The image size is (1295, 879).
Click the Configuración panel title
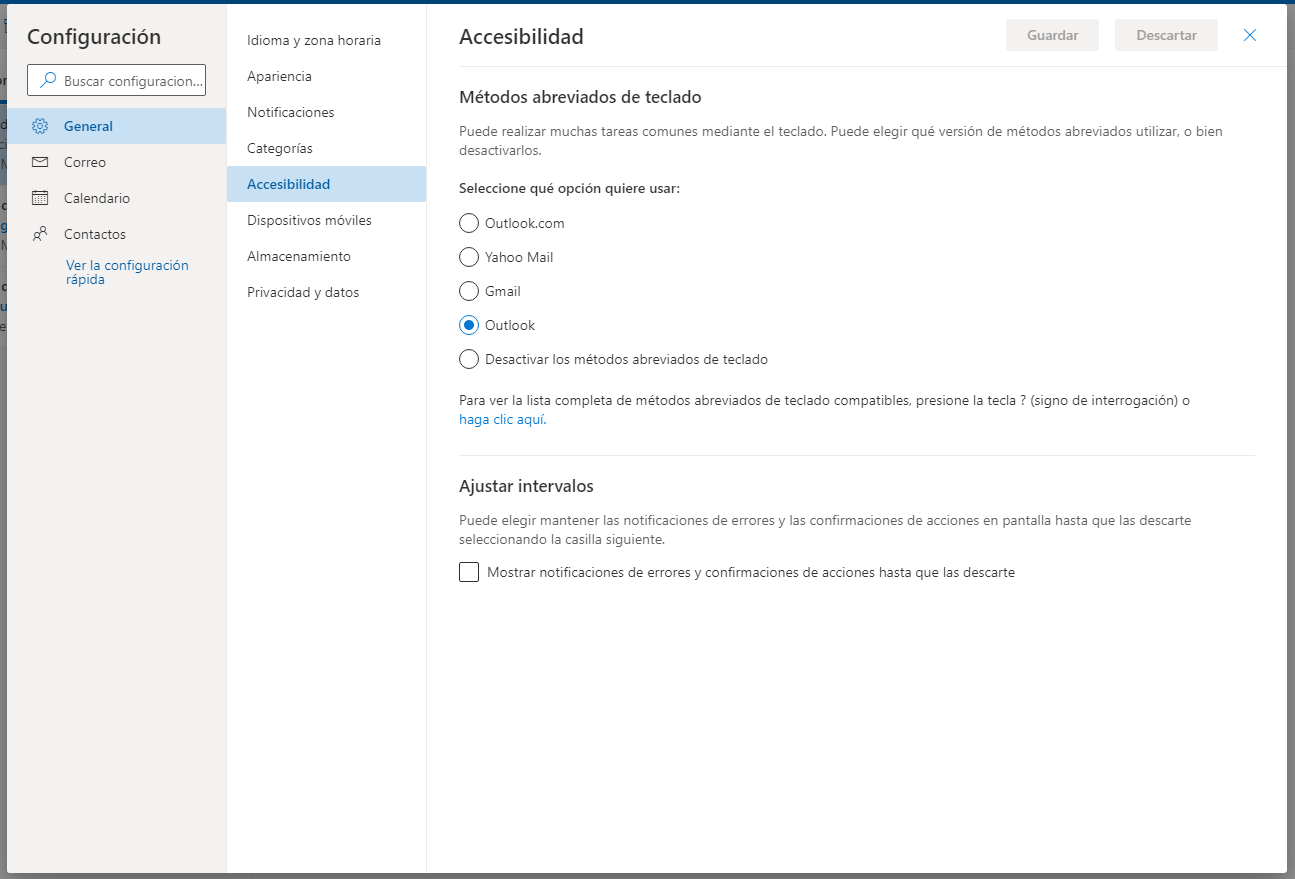[x=94, y=37]
